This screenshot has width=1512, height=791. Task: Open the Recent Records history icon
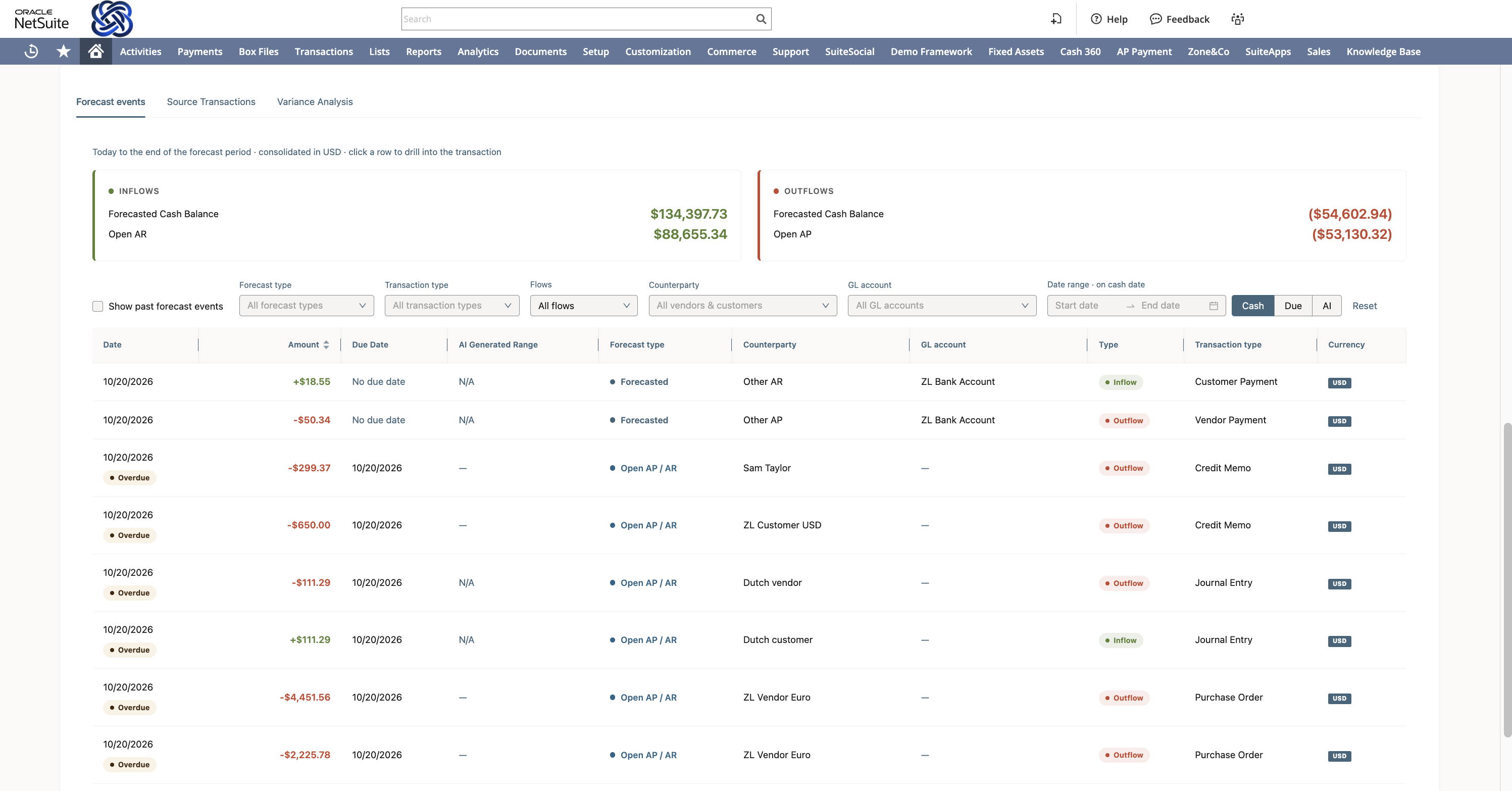pyautogui.click(x=32, y=52)
